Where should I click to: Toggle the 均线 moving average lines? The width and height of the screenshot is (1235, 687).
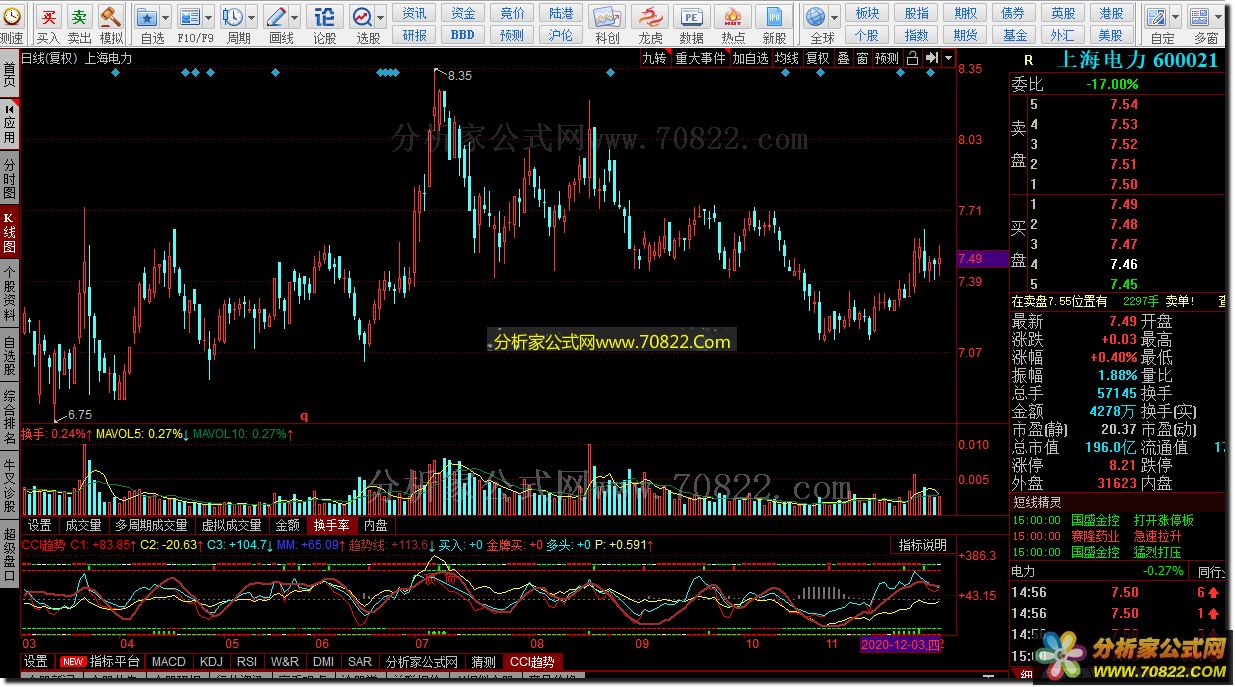[787, 58]
